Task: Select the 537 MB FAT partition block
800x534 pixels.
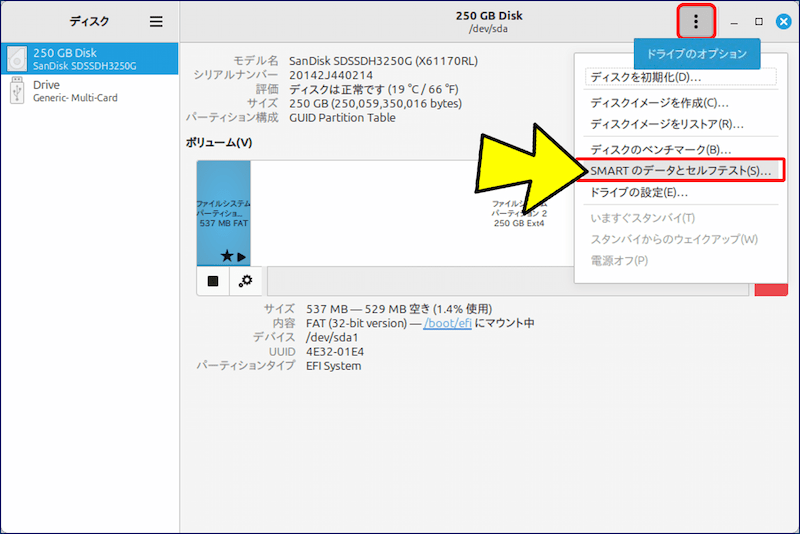Action: (x=223, y=213)
